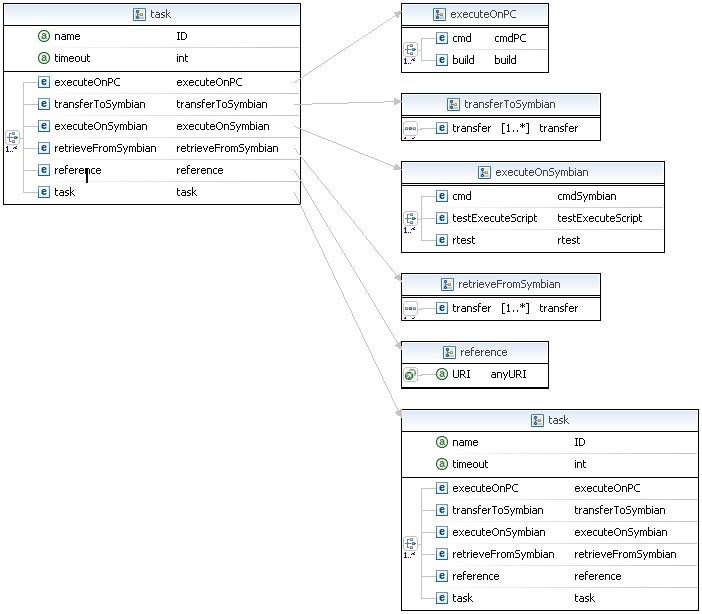702x614 pixels.
Task: Click transfer type label in retrieveFromSymbian box
Action: pyautogui.click(x=559, y=308)
